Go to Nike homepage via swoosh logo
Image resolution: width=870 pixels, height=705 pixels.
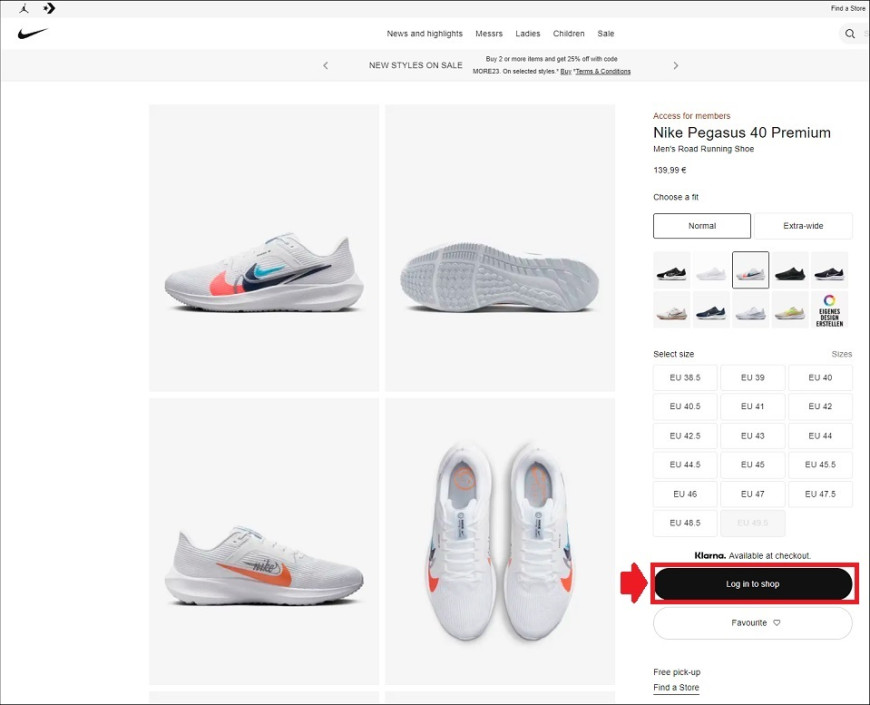[x=32, y=33]
